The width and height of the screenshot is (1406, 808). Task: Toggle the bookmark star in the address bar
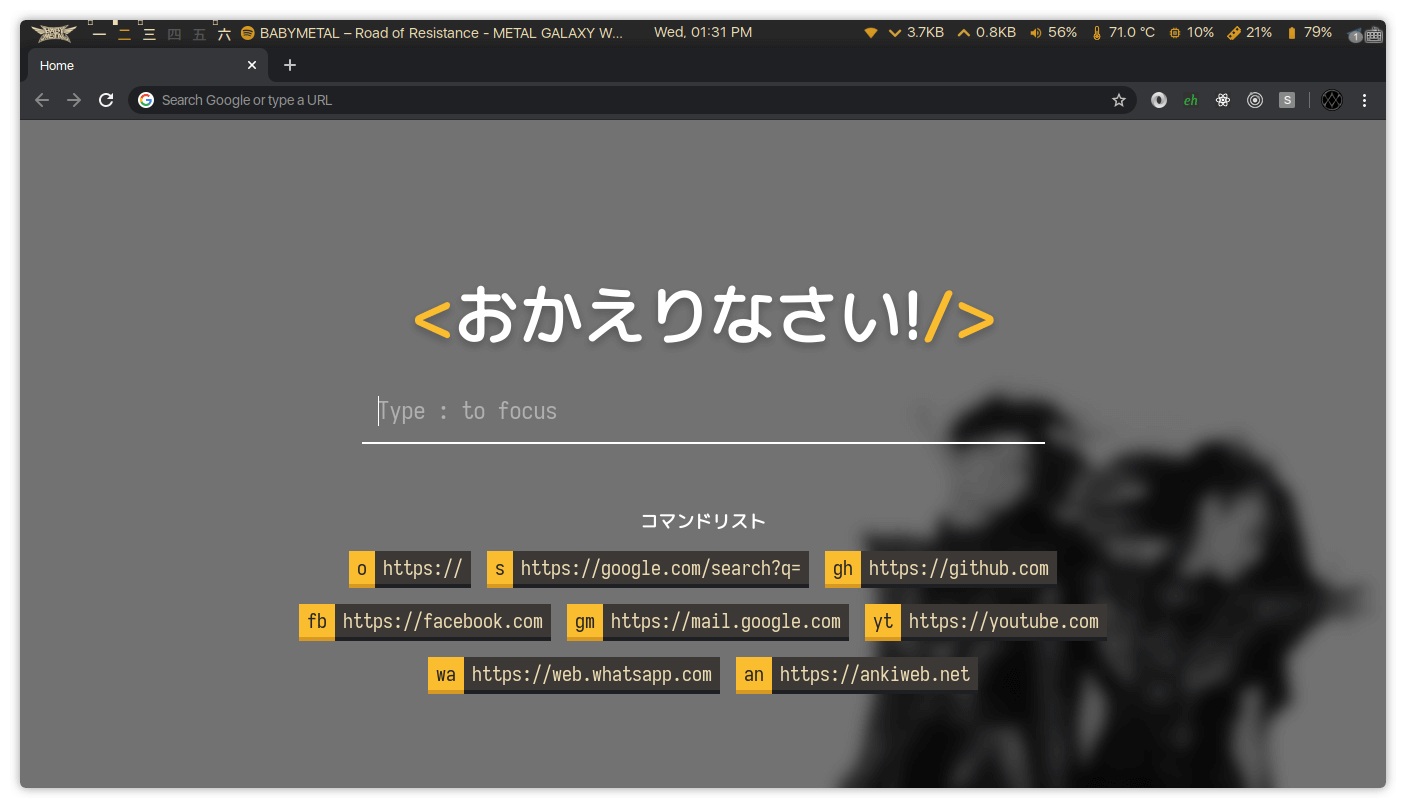coord(1119,100)
